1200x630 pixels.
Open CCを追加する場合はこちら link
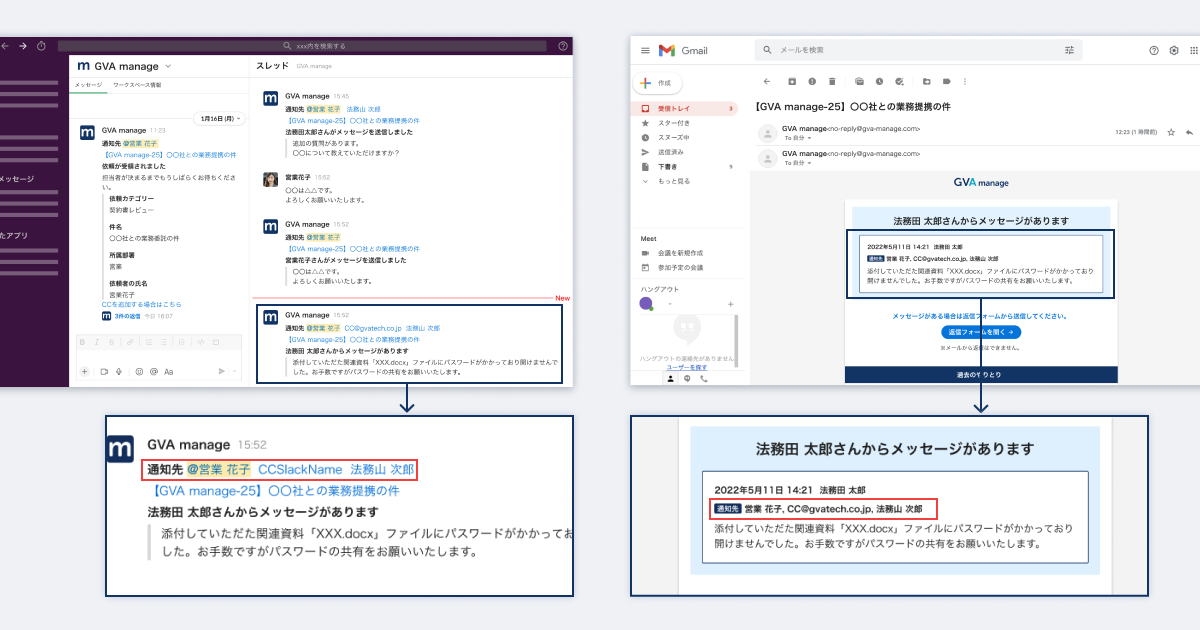(141, 304)
